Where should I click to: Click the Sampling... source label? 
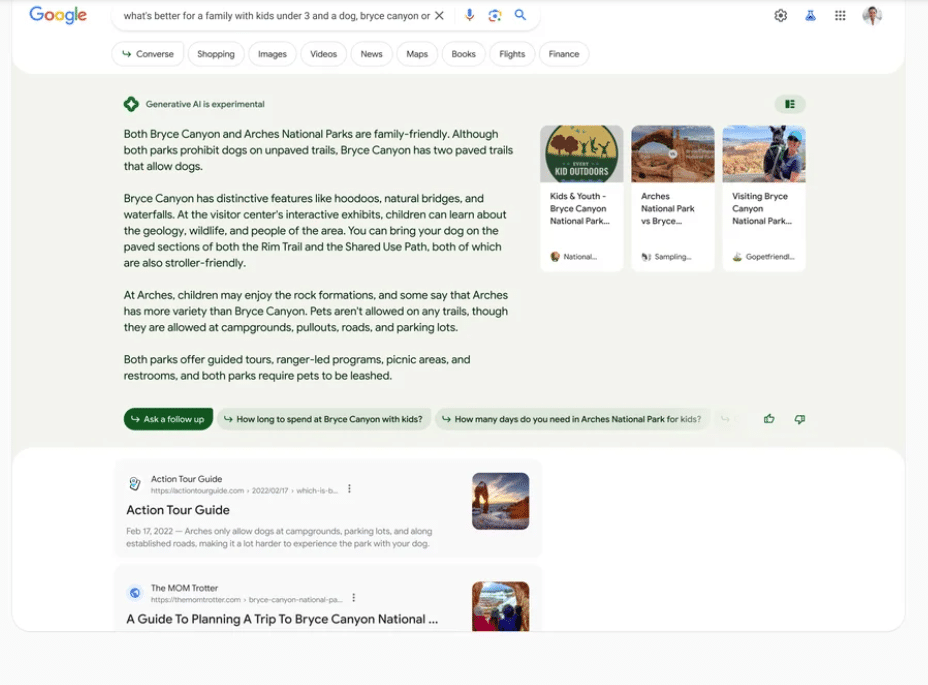(x=673, y=257)
